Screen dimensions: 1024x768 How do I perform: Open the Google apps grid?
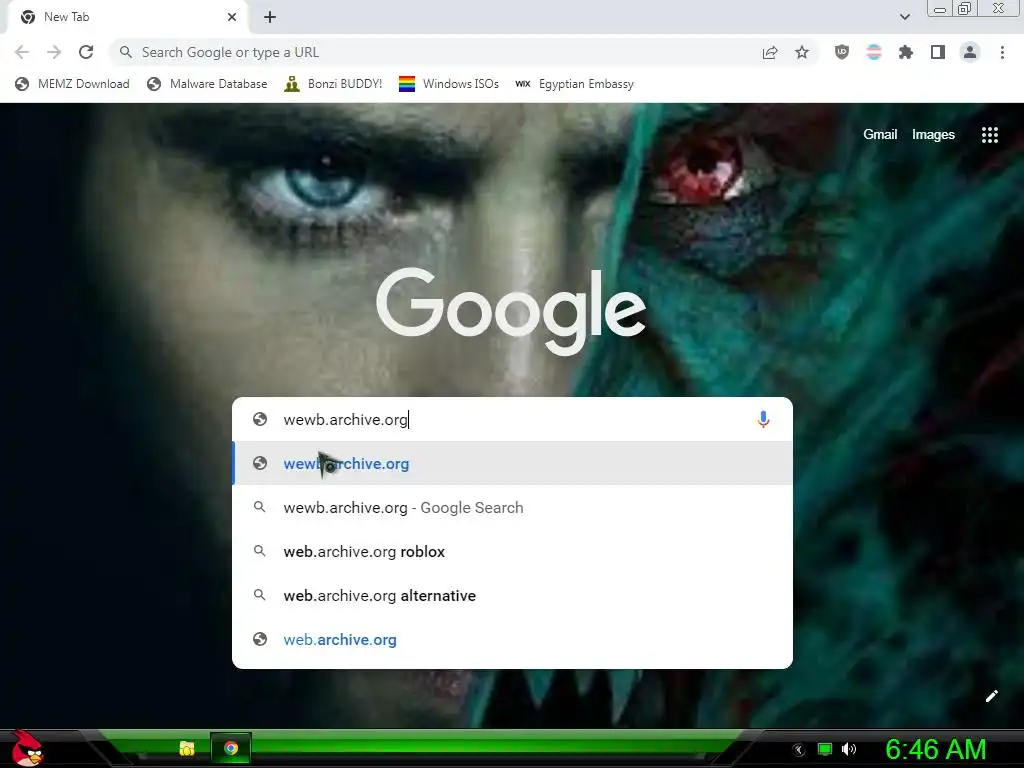tap(989, 135)
